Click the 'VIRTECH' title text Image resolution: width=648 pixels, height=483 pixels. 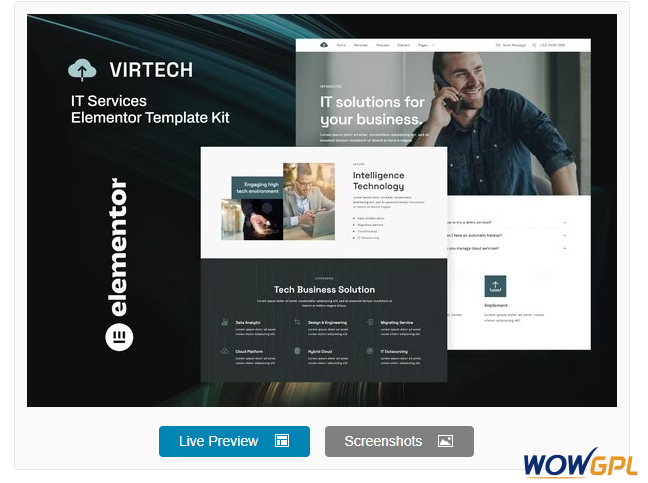tap(151, 70)
